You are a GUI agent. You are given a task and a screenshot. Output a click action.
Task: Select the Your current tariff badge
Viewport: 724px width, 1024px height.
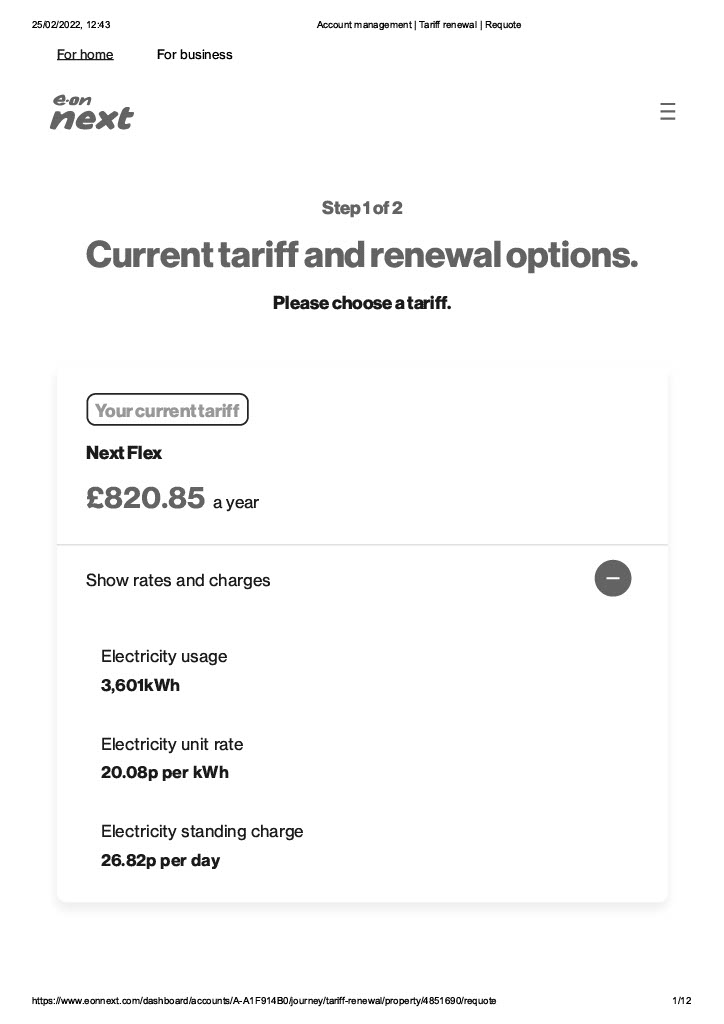coord(167,409)
